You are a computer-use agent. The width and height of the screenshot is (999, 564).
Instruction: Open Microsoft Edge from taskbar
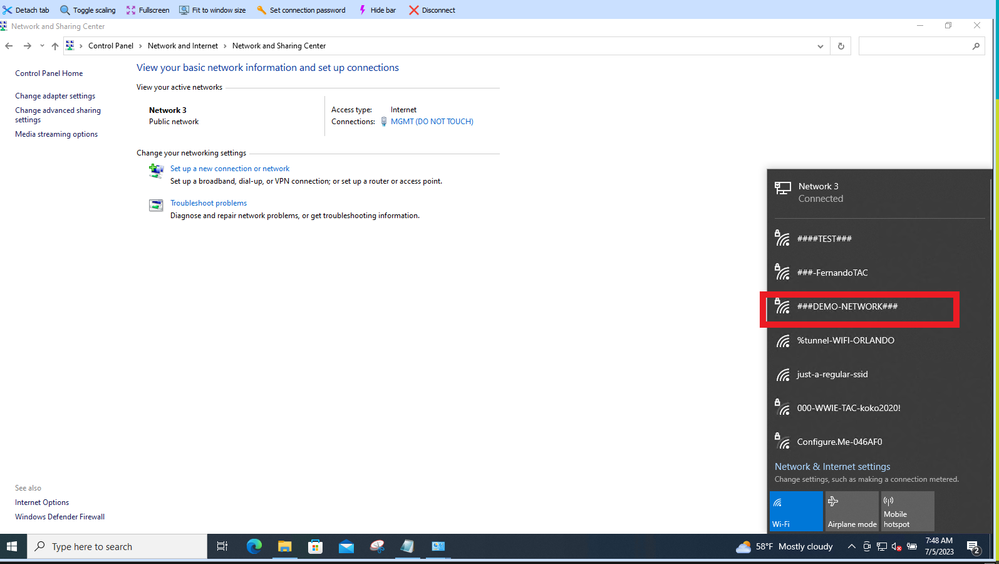pos(254,547)
